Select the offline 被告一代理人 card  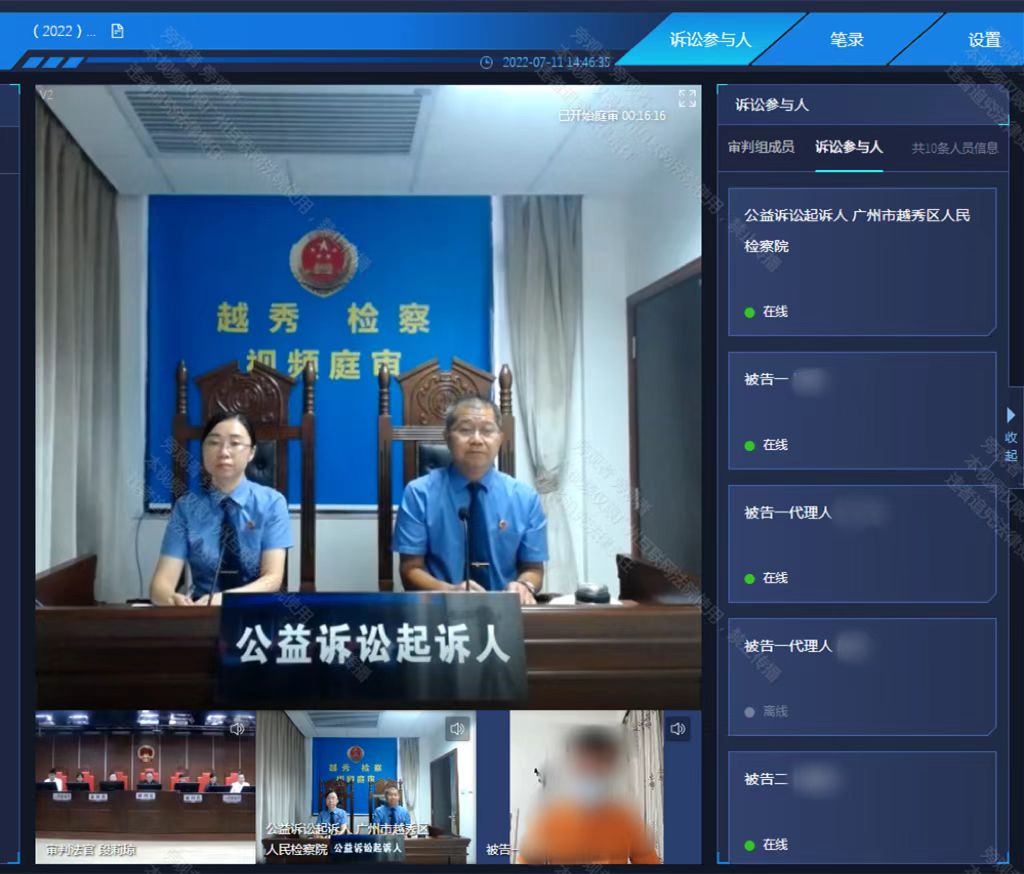point(862,676)
